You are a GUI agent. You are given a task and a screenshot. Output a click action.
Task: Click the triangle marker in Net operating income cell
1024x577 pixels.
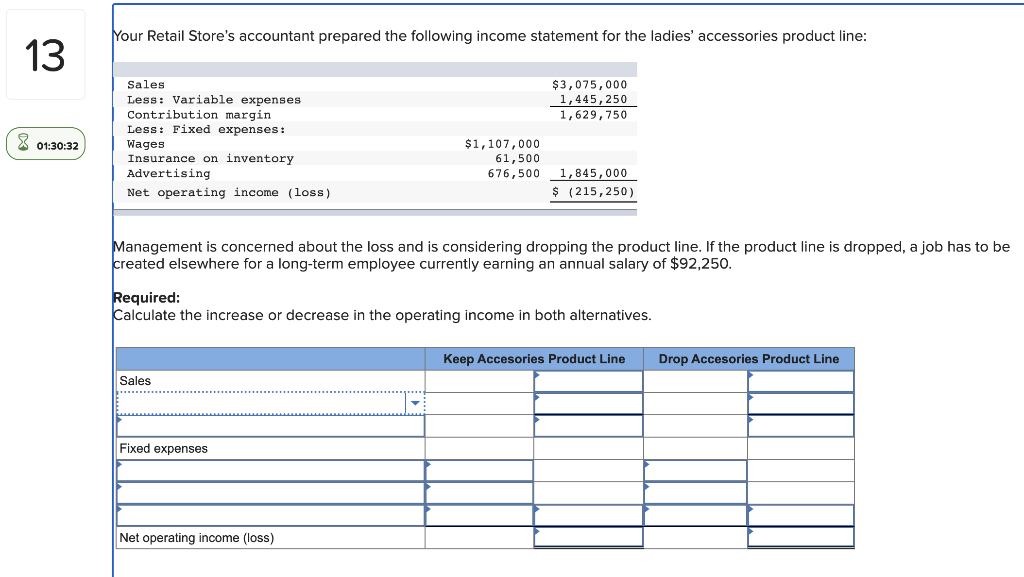pyautogui.click(x=537, y=531)
